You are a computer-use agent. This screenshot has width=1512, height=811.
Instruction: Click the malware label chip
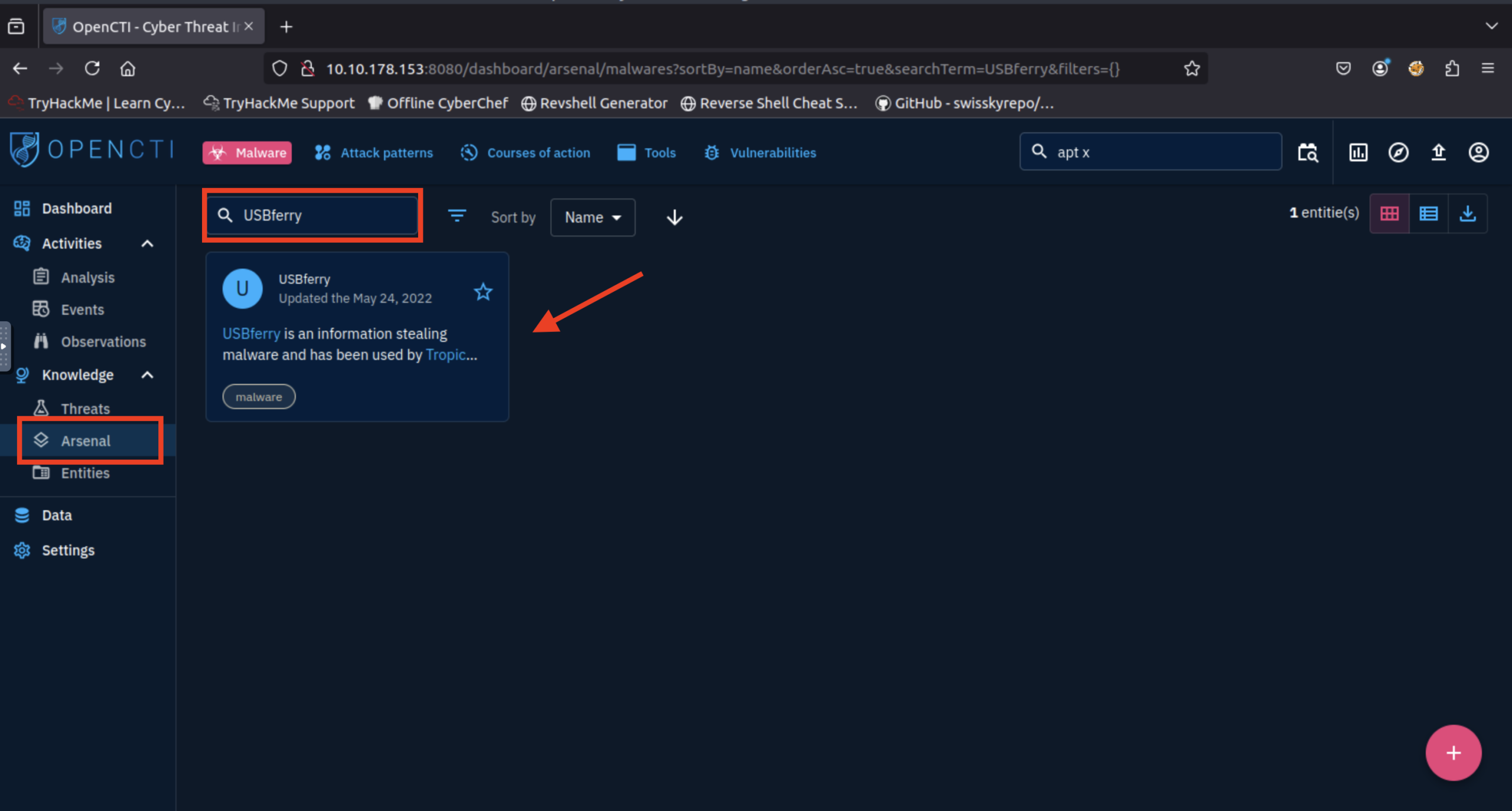pos(259,397)
